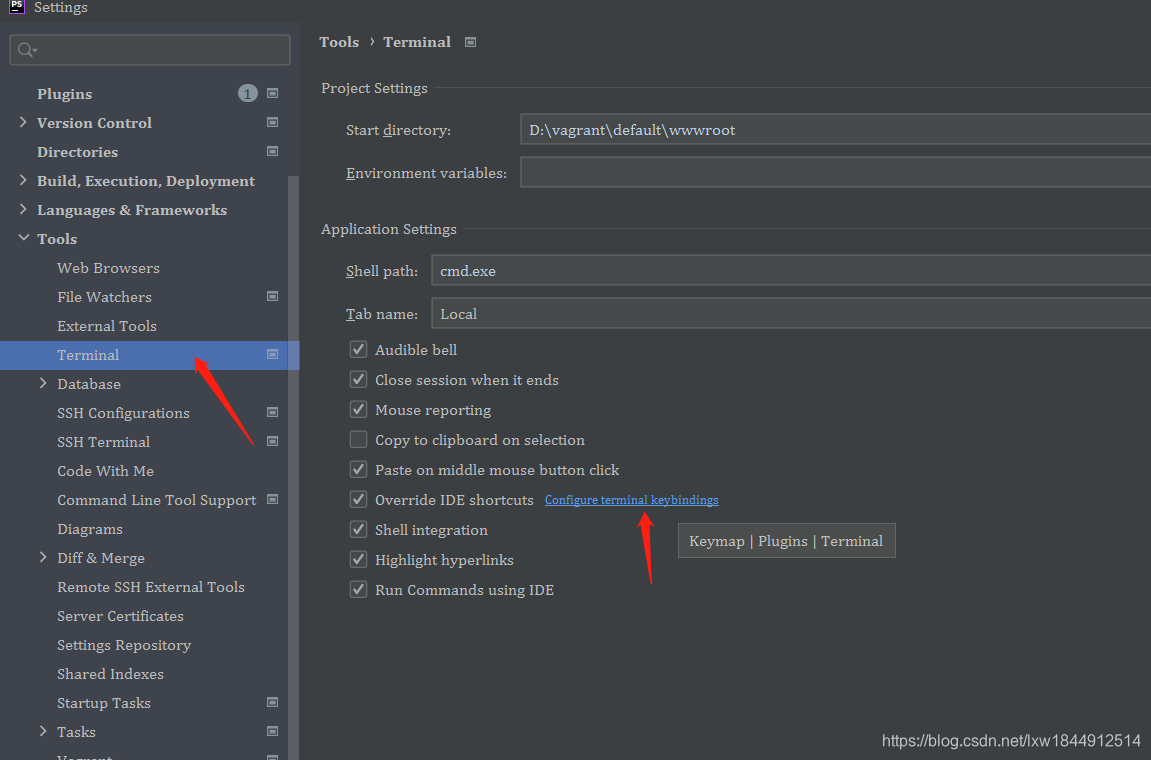Click the badge counter on Plugins

click(x=247, y=93)
